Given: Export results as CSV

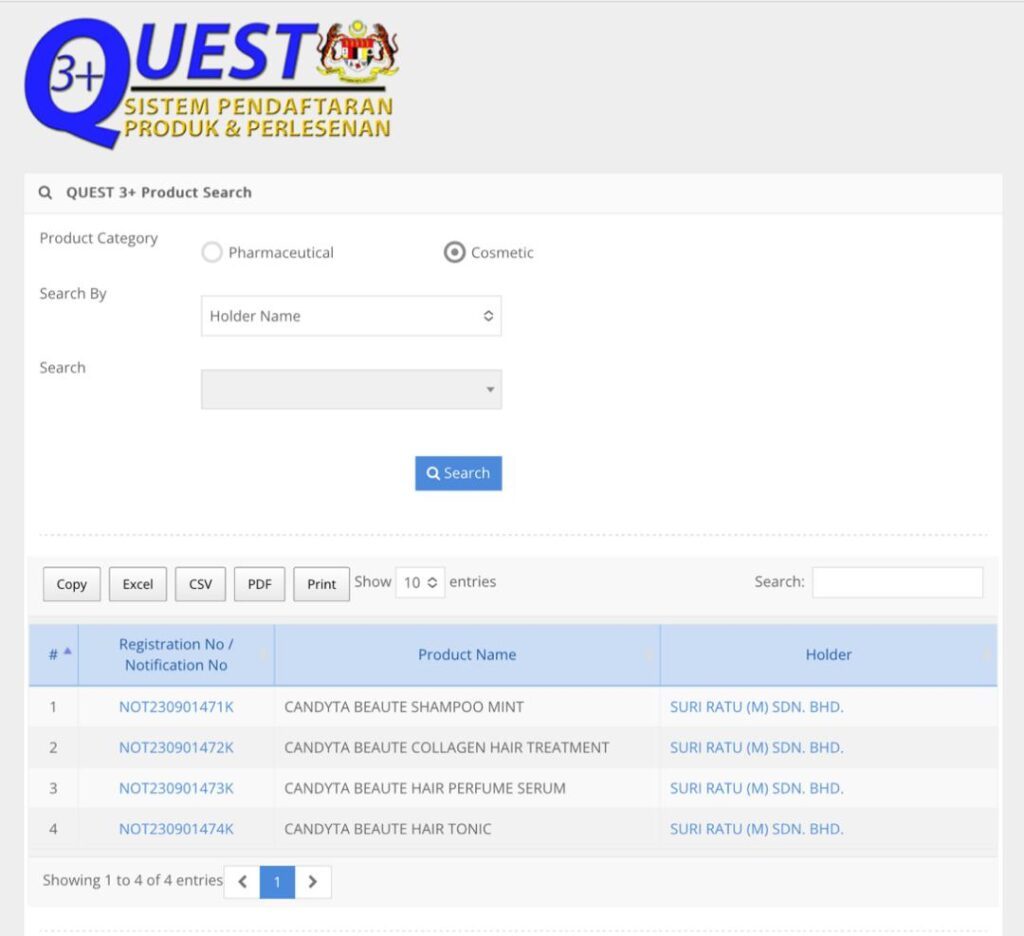Looking at the screenshot, I should click(x=200, y=584).
